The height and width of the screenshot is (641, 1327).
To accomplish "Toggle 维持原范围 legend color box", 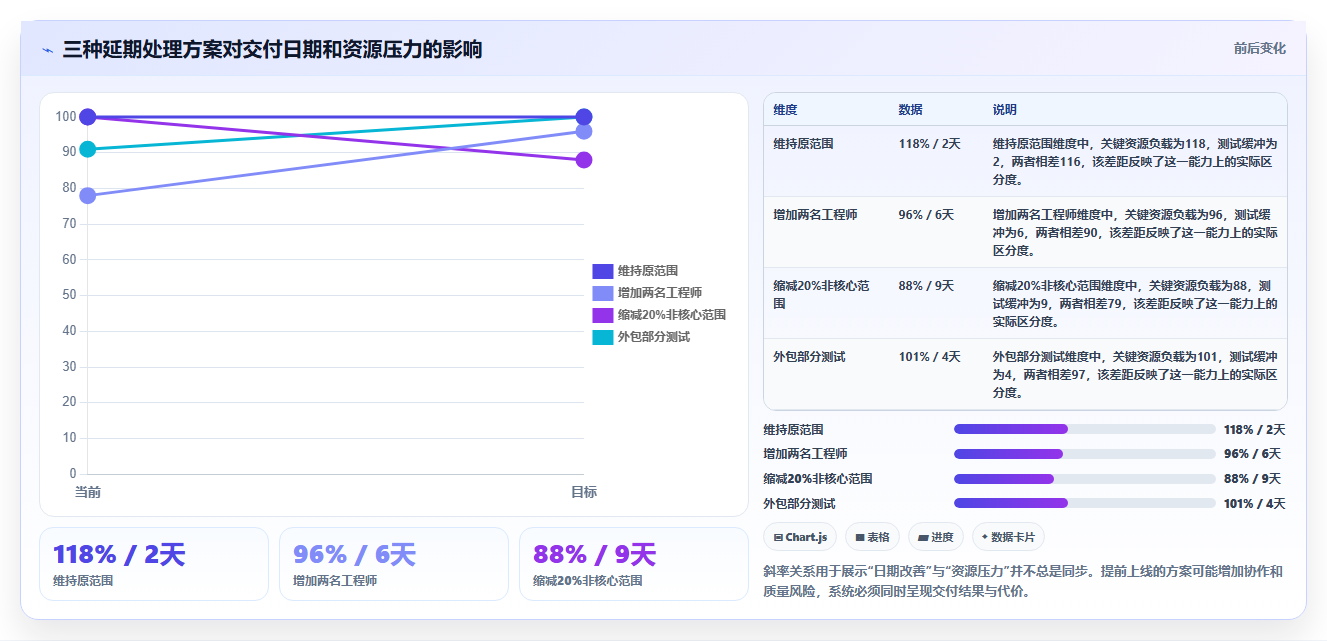I will 602,271.
